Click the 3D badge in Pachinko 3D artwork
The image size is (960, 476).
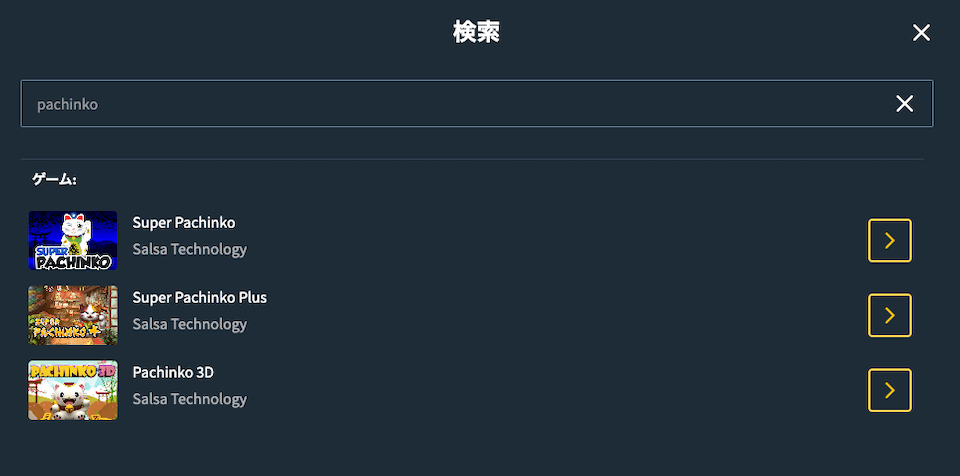[x=107, y=370]
